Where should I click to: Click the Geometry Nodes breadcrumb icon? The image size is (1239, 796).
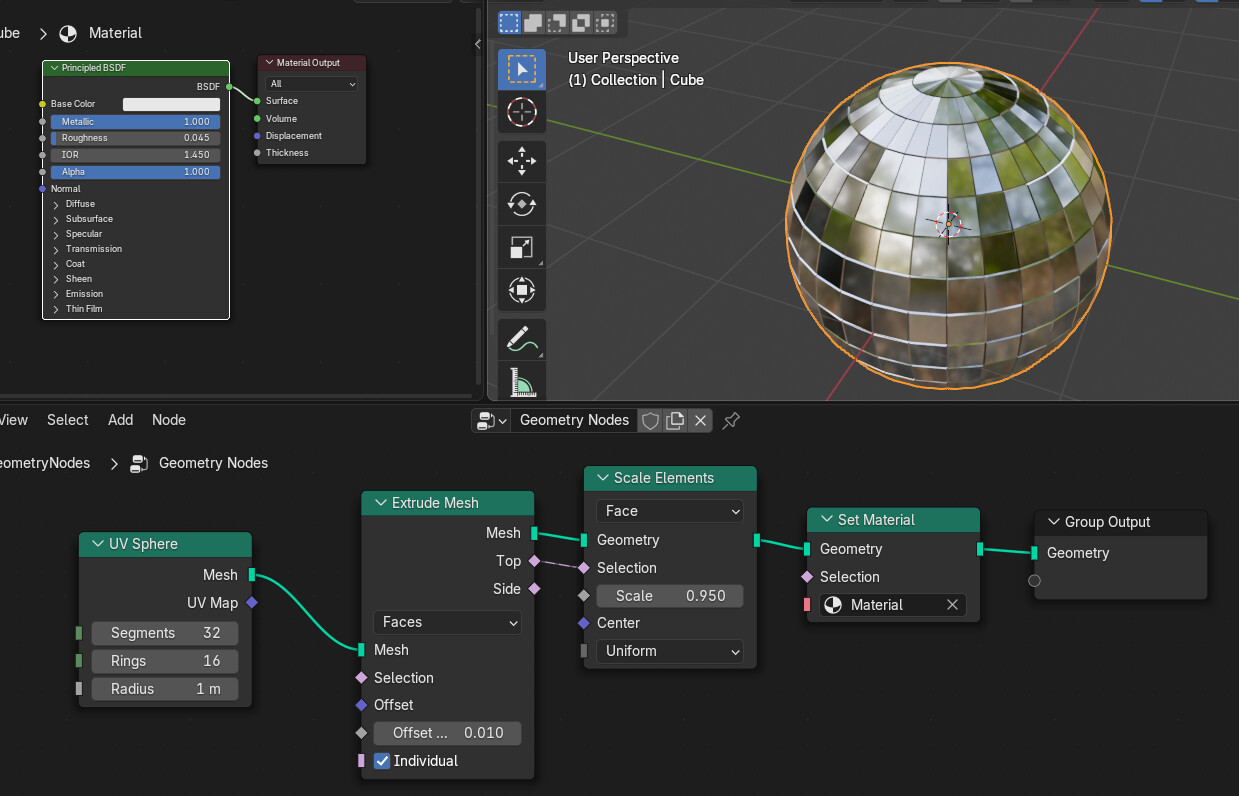tap(140, 463)
